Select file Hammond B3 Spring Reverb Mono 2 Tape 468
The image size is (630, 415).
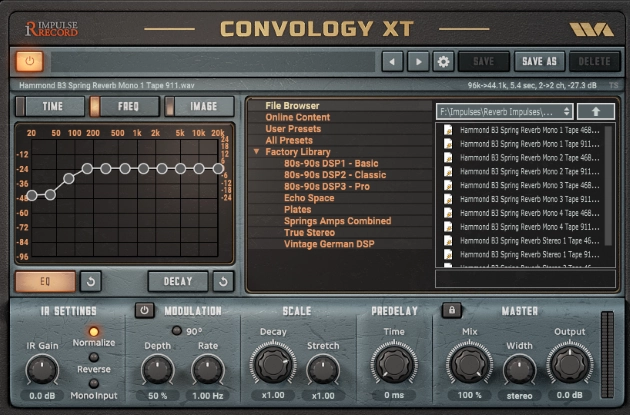pos(530,158)
